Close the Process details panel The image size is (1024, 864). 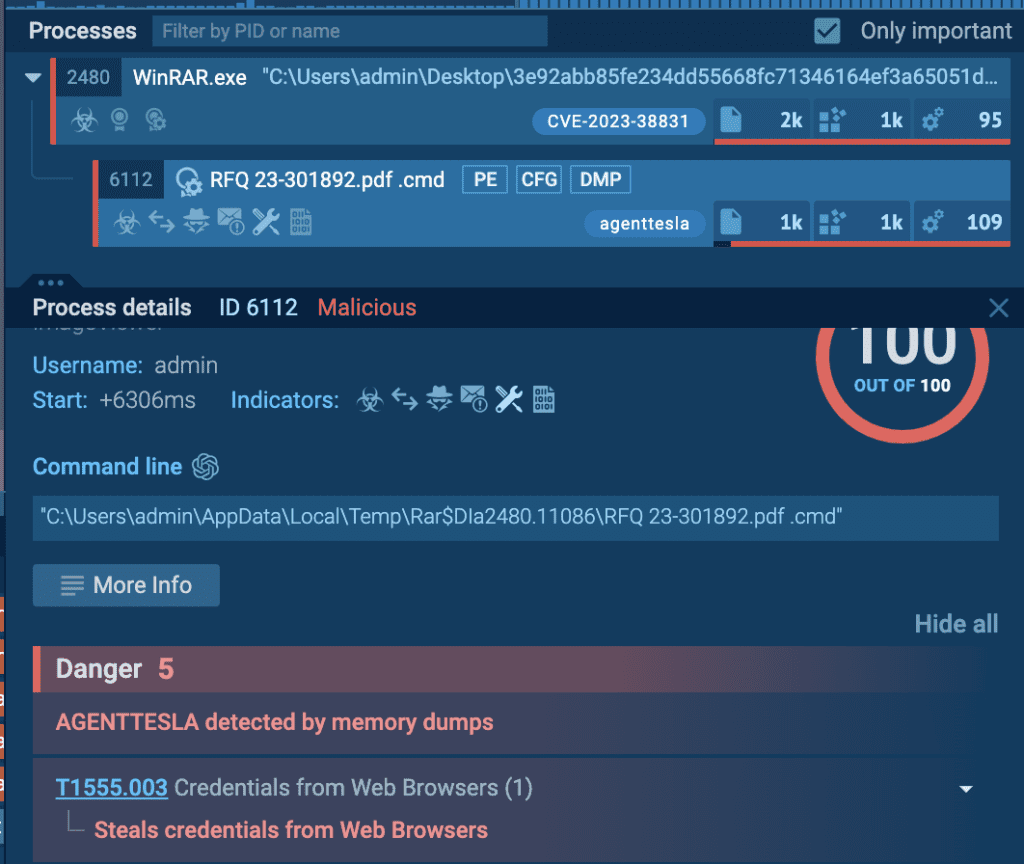pos(997,308)
